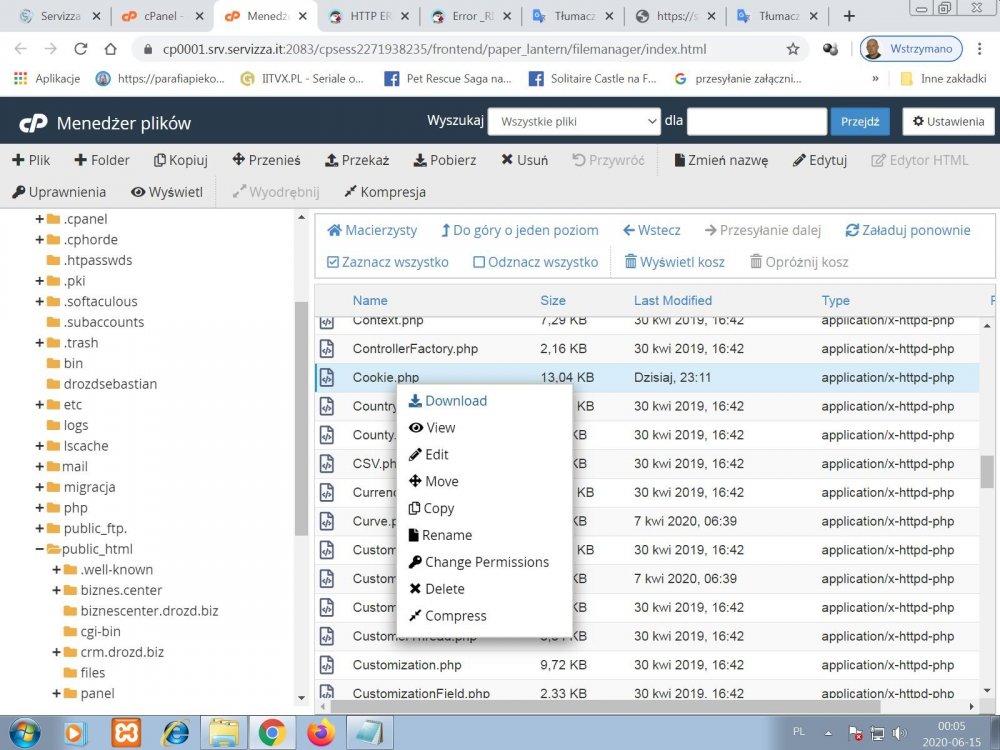The height and width of the screenshot is (750, 1000).
Task: Choose Change Permissions from the context menu
Action: (479, 562)
